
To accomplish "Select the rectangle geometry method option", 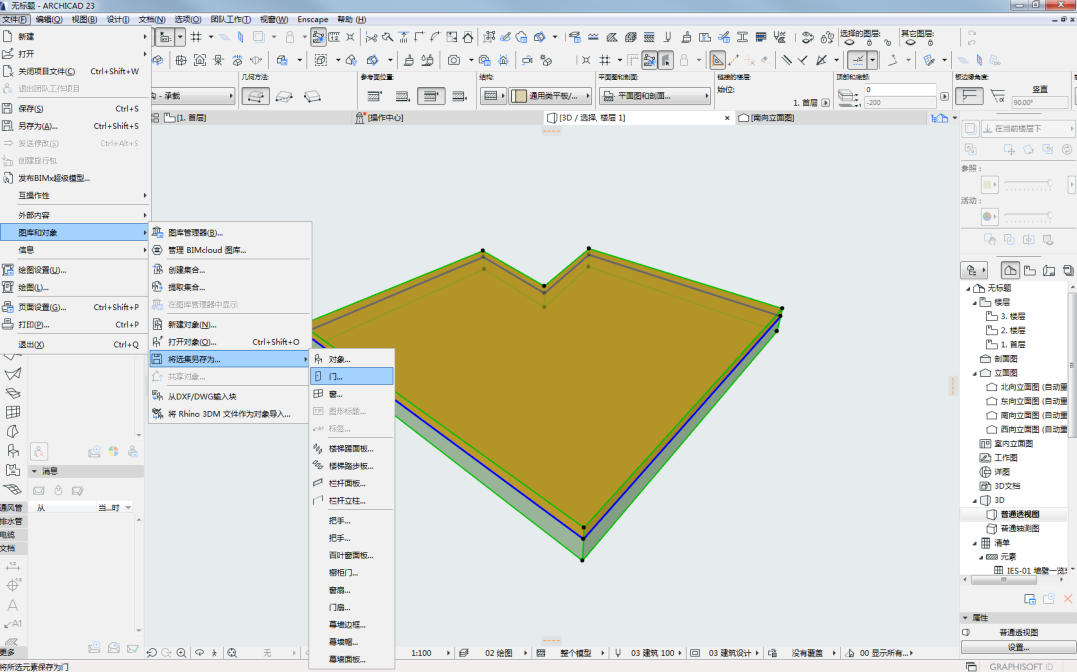I will pyautogui.click(x=284, y=96).
